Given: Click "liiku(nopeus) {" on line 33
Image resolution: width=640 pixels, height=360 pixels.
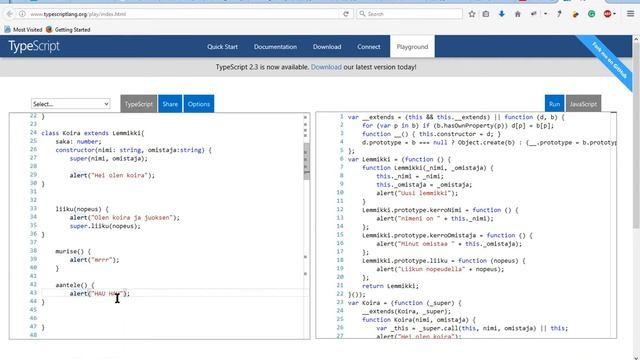Looking at the screenshot, I should click(82, 209).
